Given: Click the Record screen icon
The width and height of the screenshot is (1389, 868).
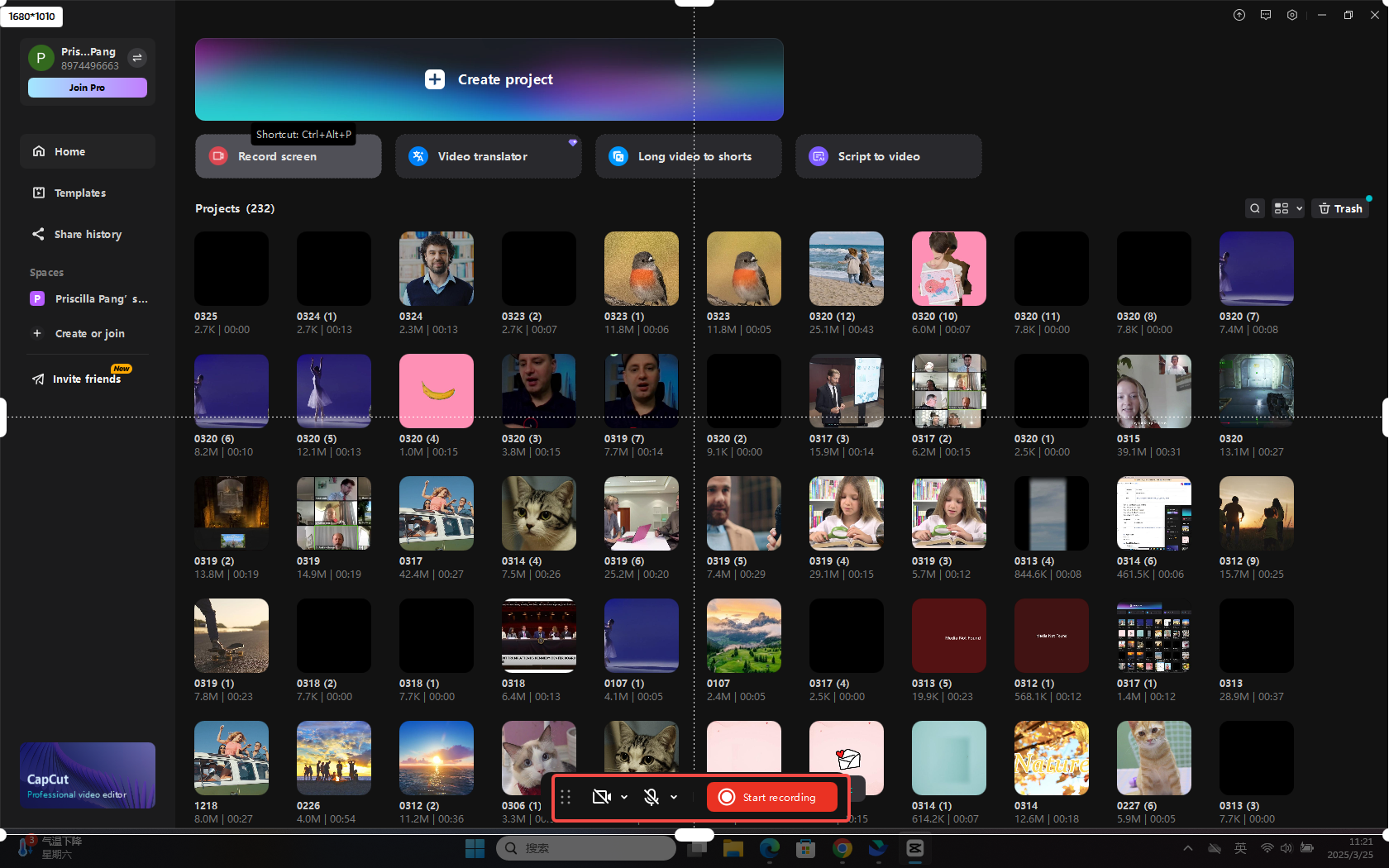Looking at the screenshot, I should tap(217, 156).
